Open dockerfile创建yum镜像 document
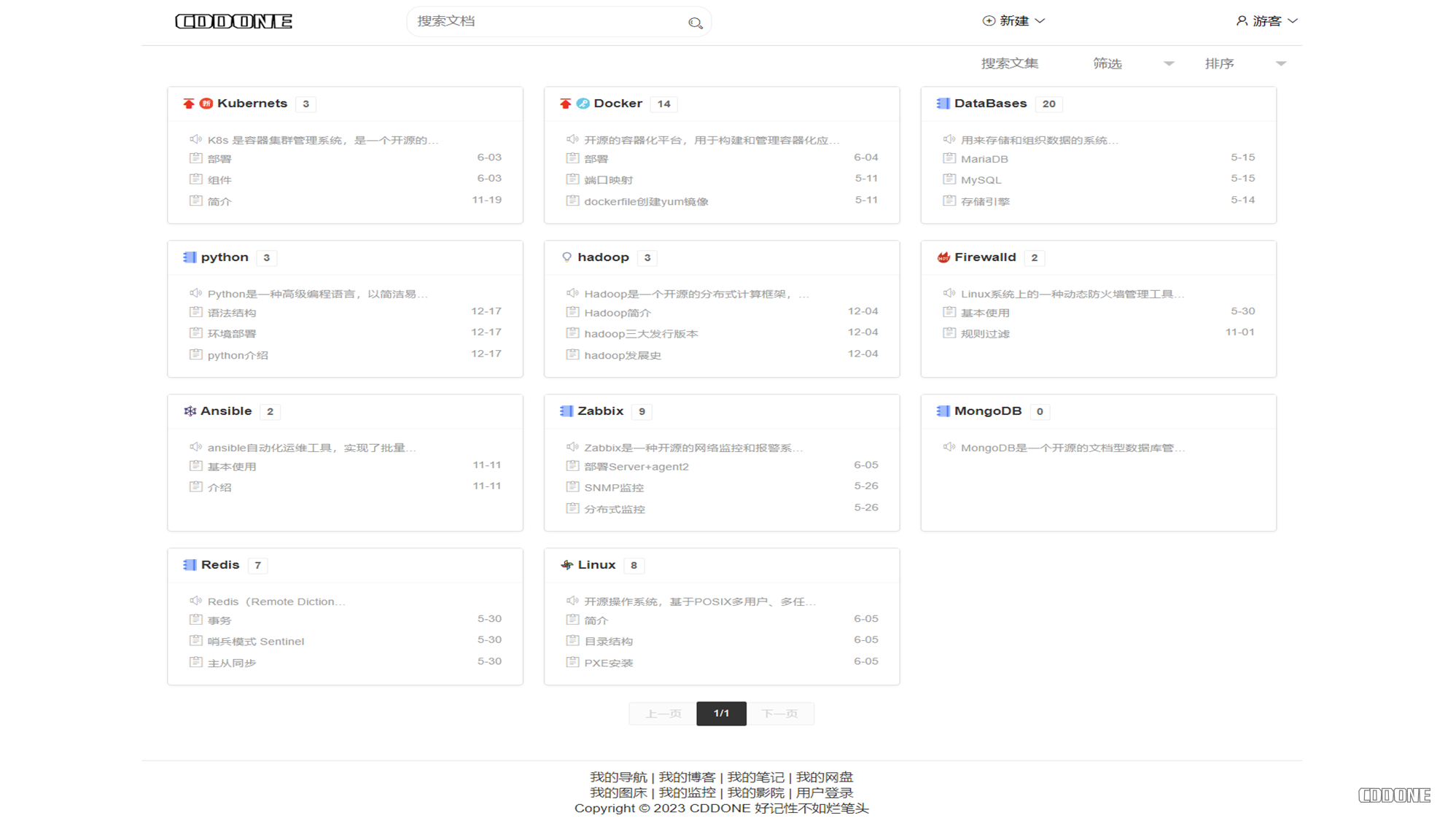 pyautogui.click(x=646, y=201)
